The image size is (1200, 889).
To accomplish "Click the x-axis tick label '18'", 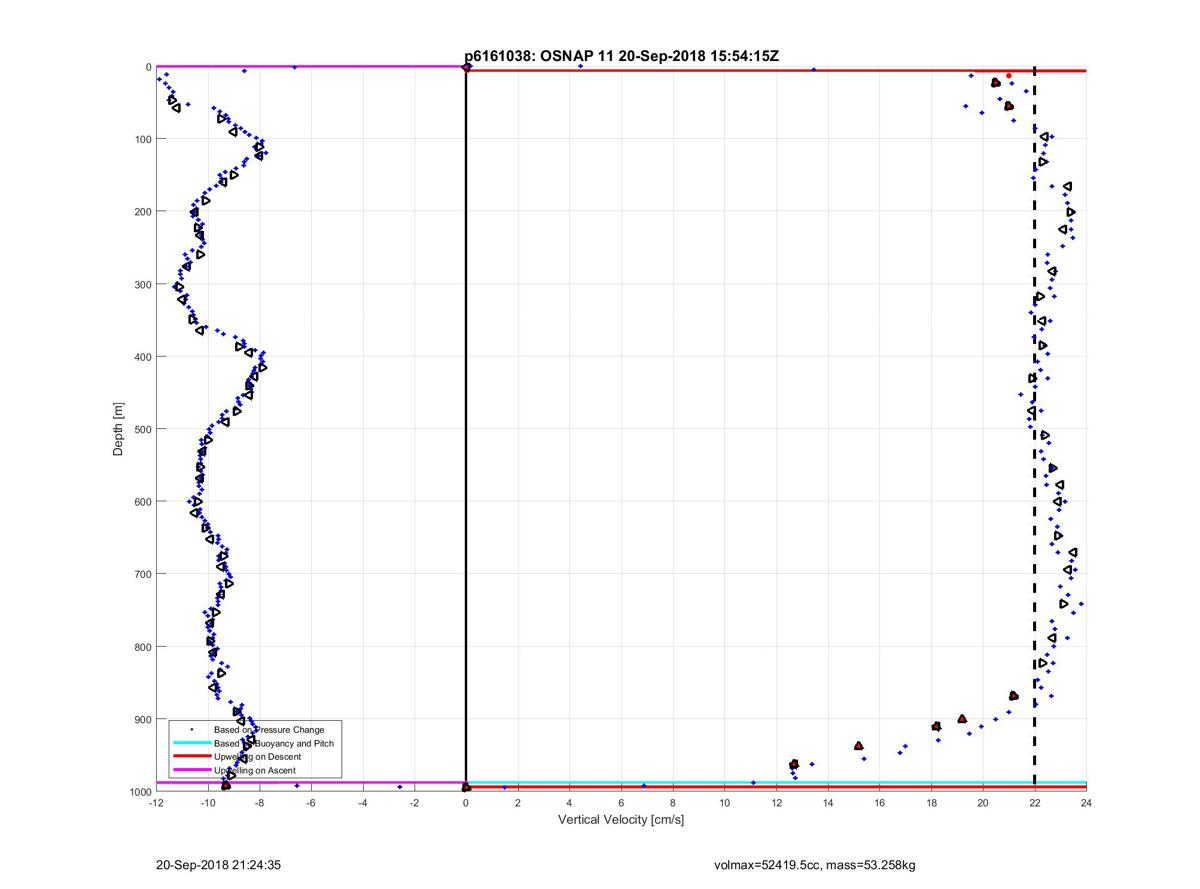I will click(x=931, y=802).
